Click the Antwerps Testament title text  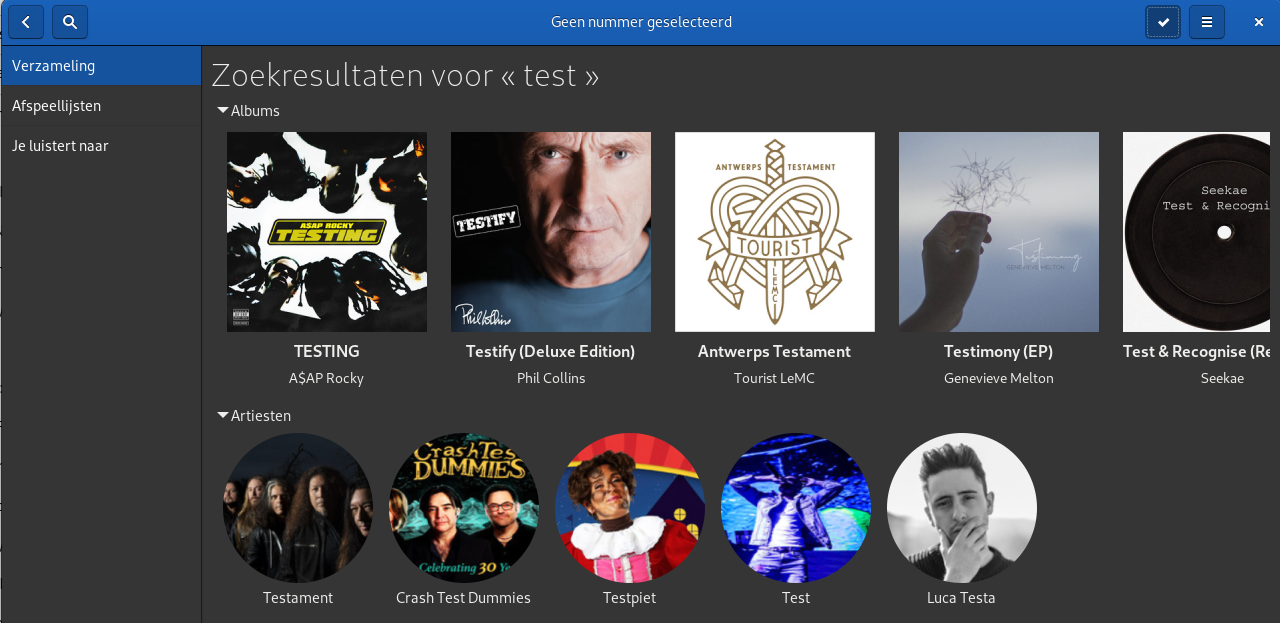coord(775,352)
